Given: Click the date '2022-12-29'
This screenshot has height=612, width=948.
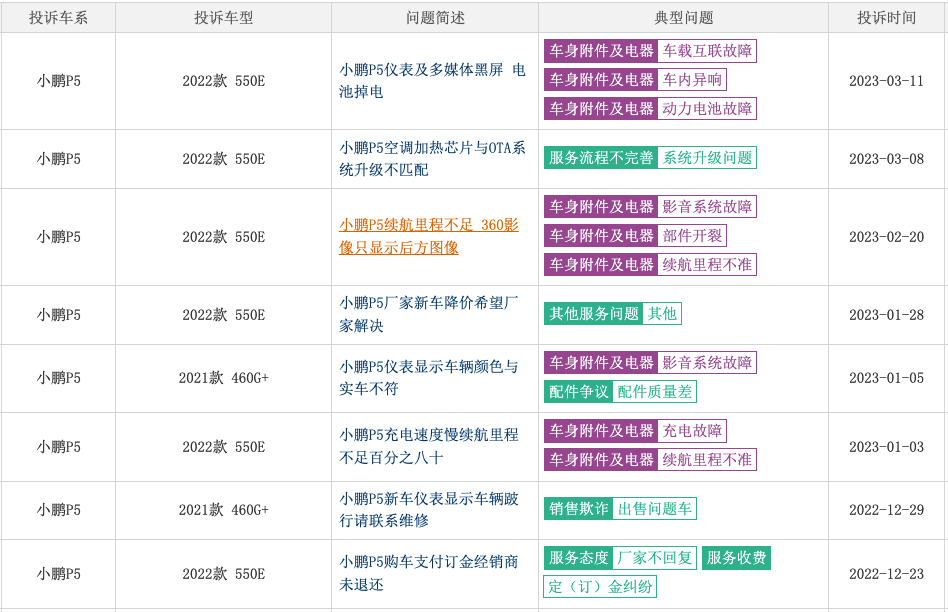Looking at the screenshot, I should [x=886, y=510].
